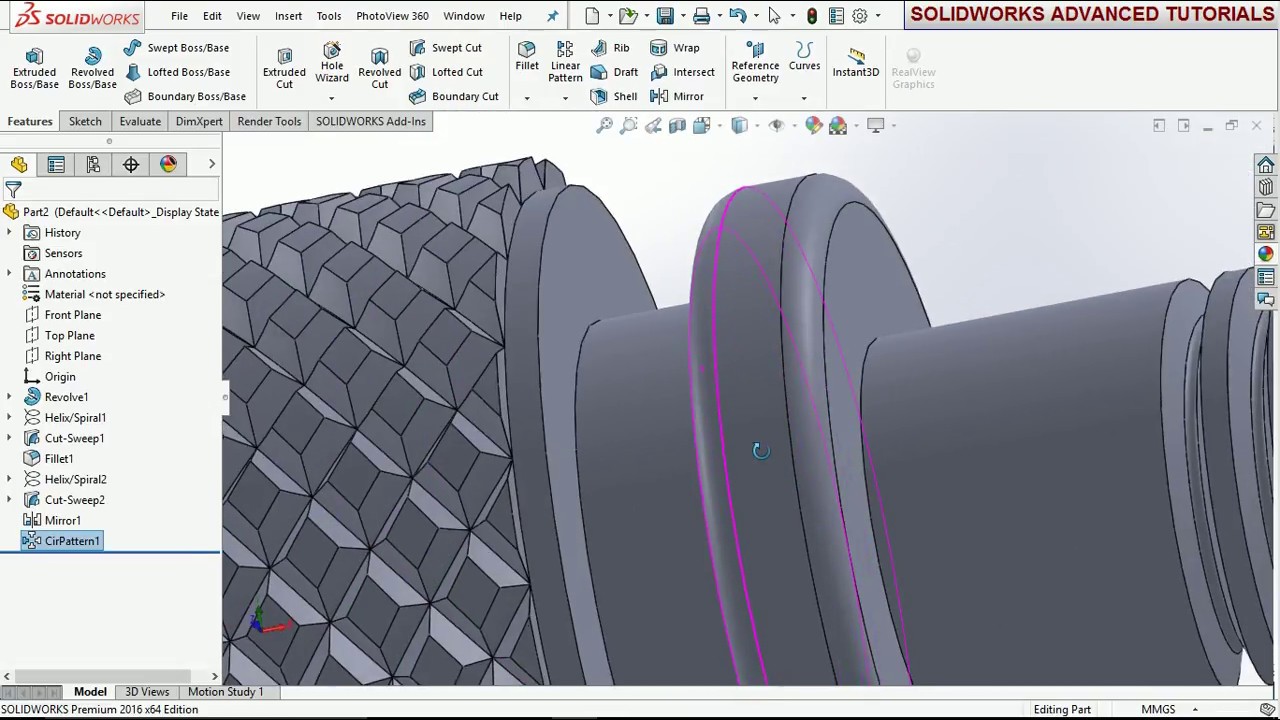
Task: Expand the Annotations folder
Action: 9,274
